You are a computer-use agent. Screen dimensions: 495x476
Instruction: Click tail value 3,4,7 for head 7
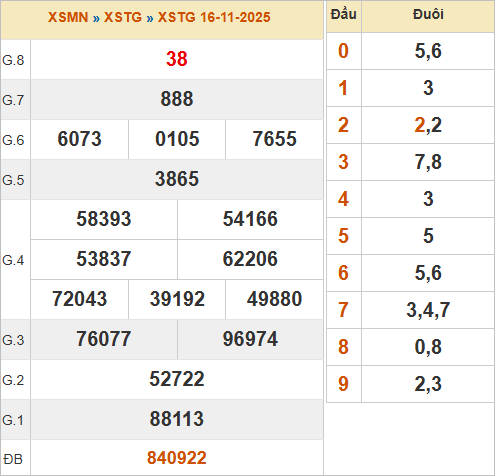(x=428, y=310)
